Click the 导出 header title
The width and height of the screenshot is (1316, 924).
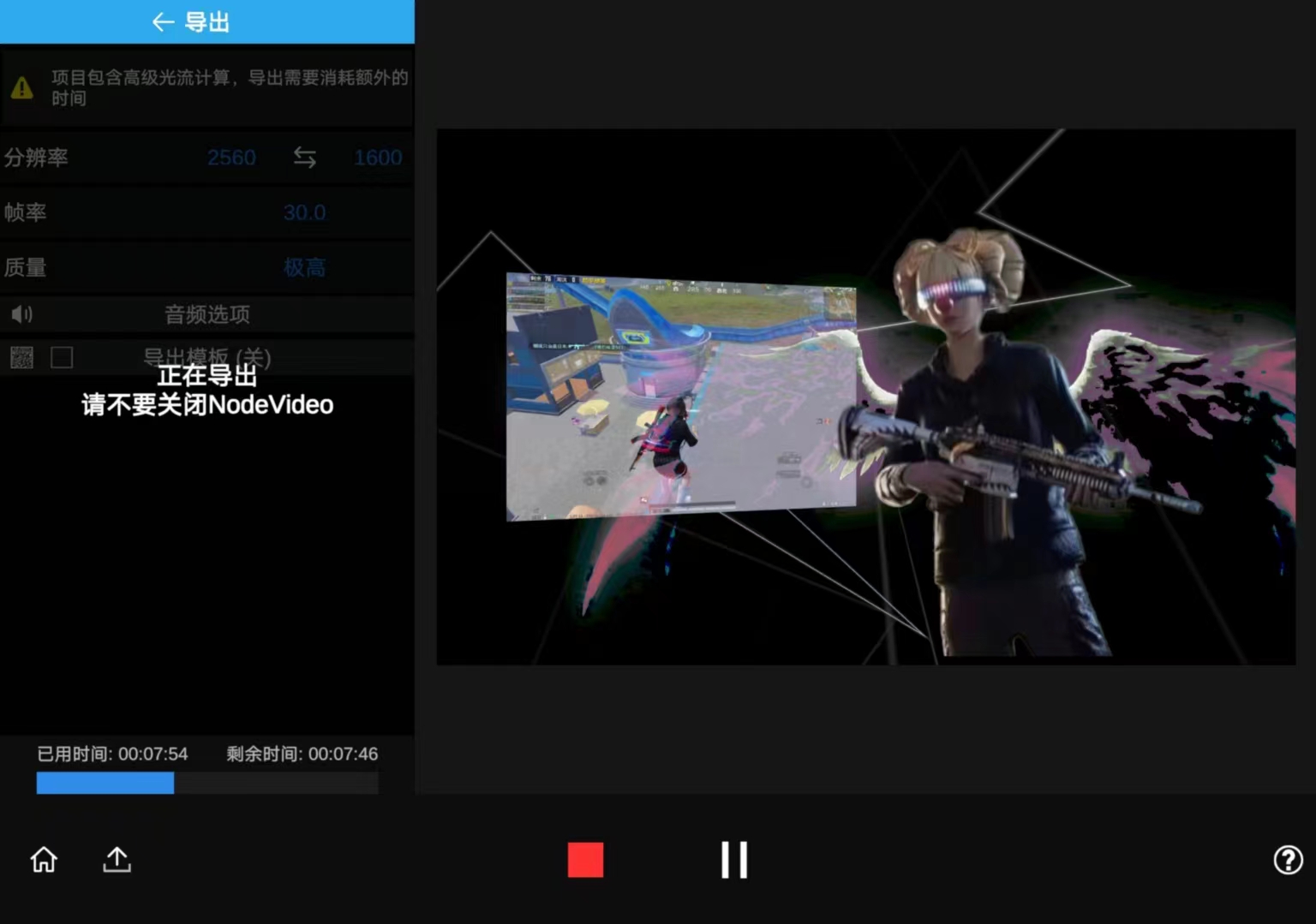[x=206, y=21]
